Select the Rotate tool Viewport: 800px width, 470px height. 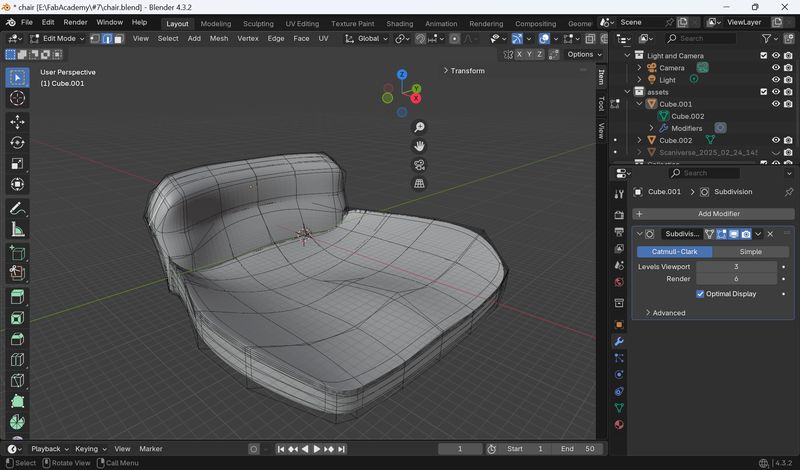pos(17,143)
